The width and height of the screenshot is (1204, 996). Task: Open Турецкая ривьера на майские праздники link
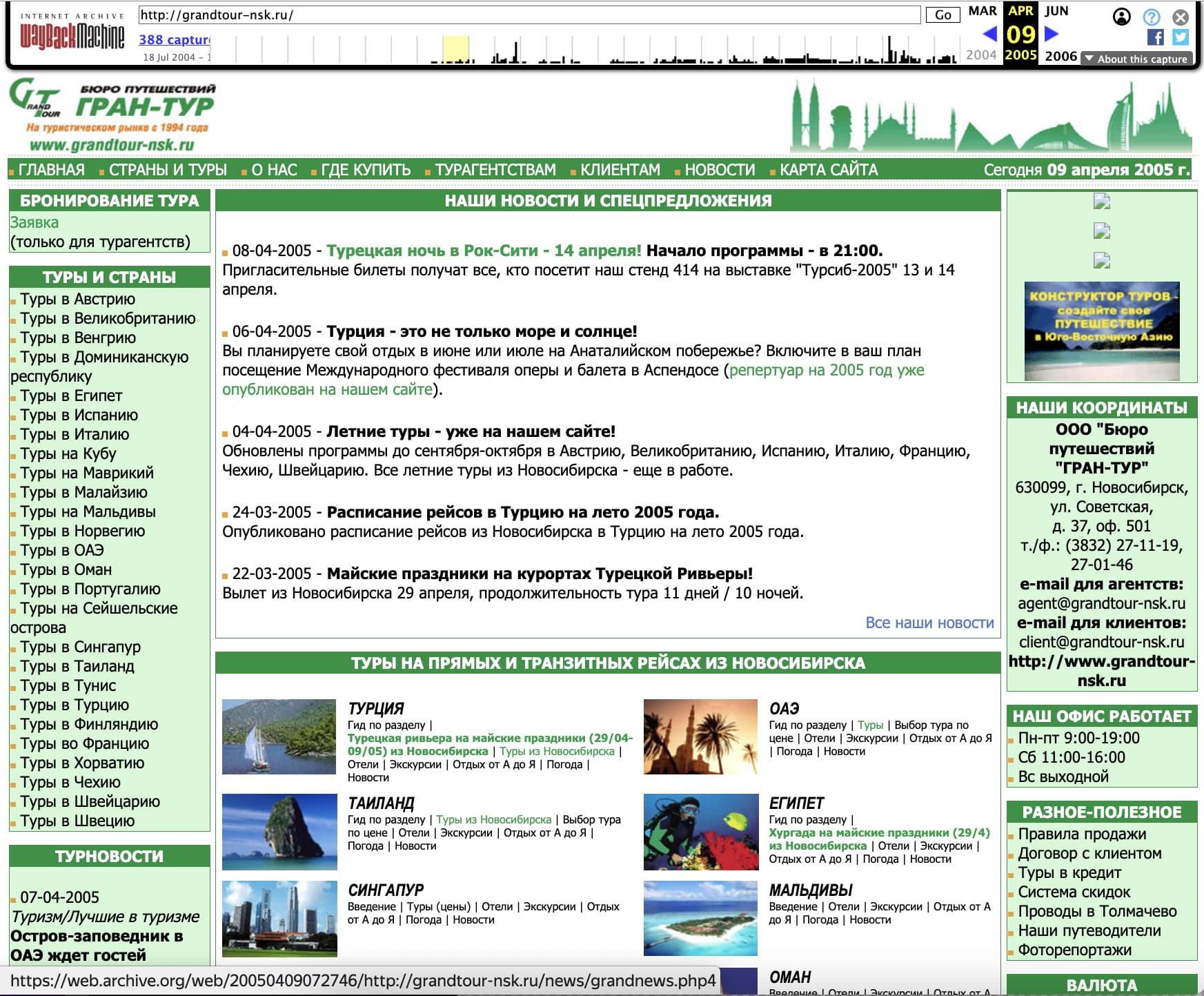490,745
